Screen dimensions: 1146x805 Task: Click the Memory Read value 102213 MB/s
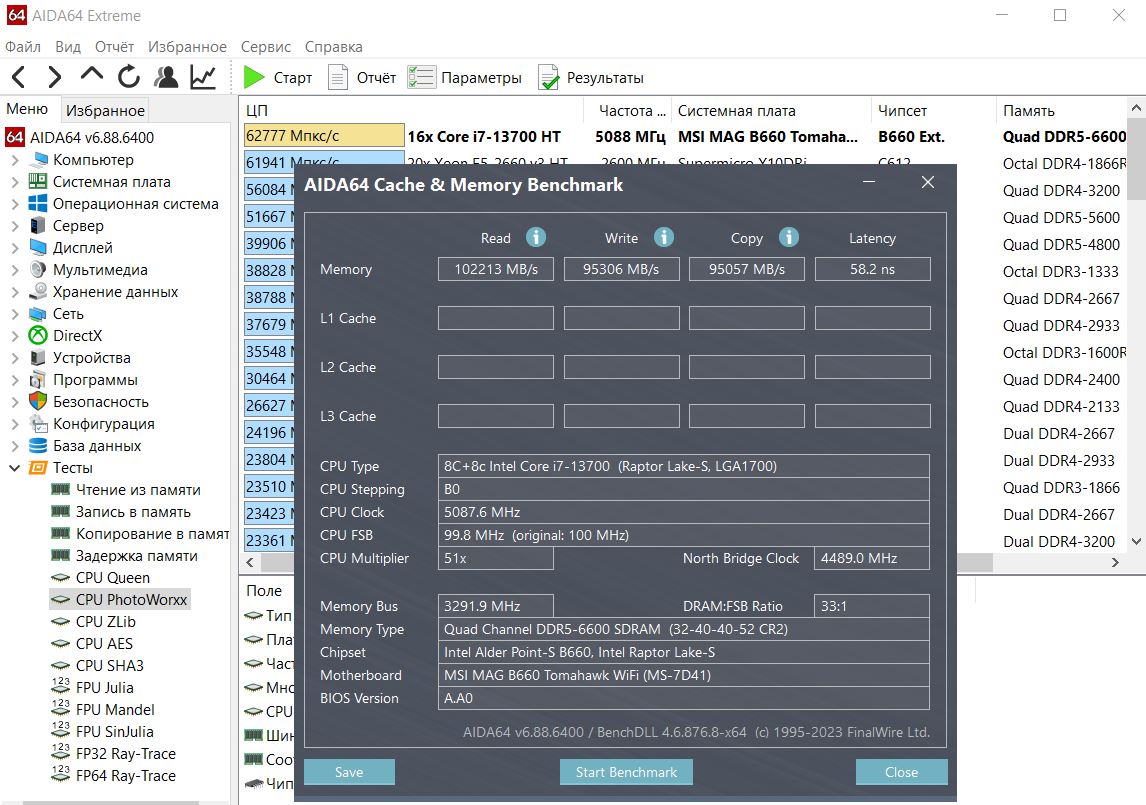[496, 269]
